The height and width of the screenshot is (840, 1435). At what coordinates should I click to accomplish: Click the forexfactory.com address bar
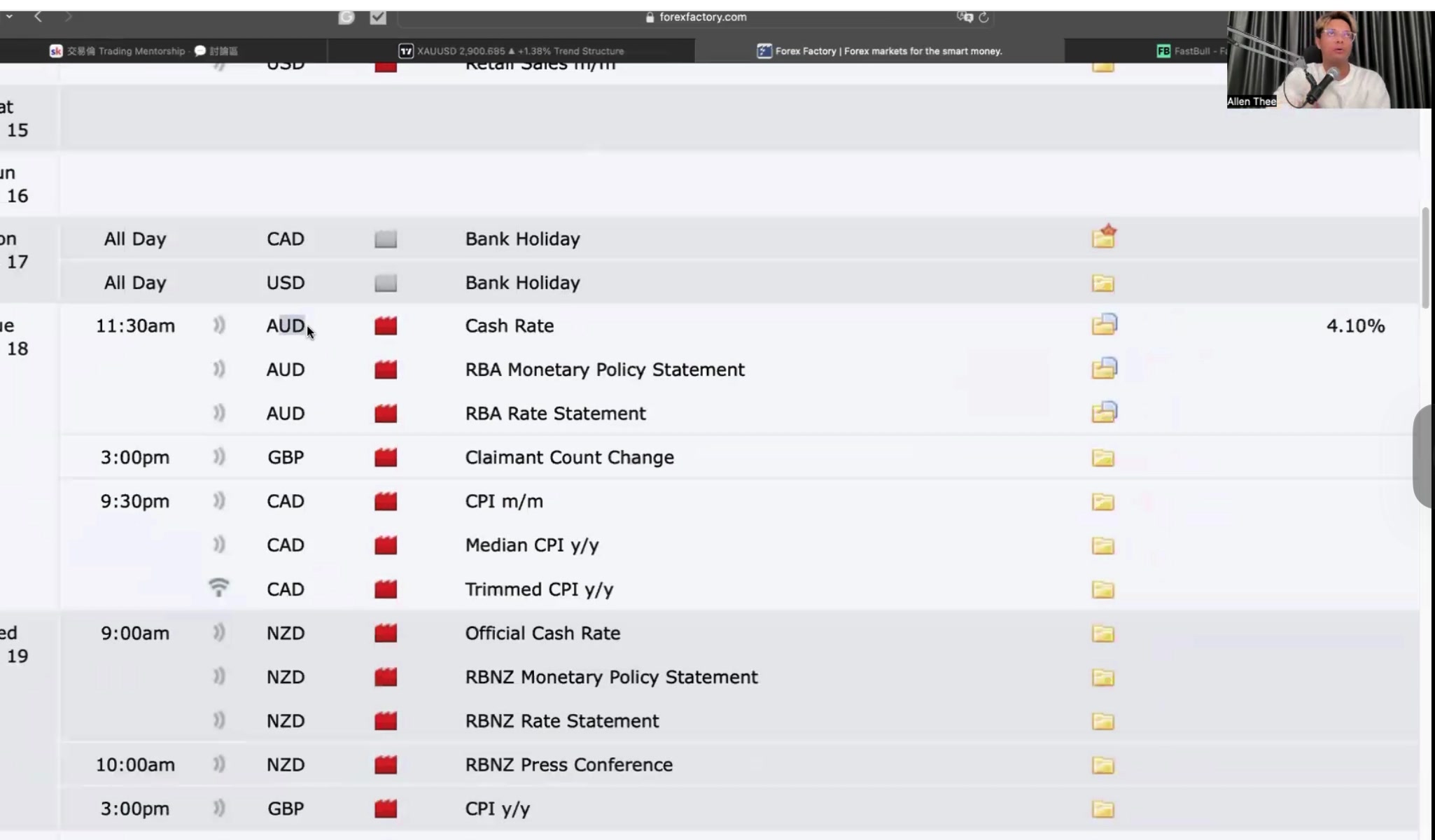[702, 17]
